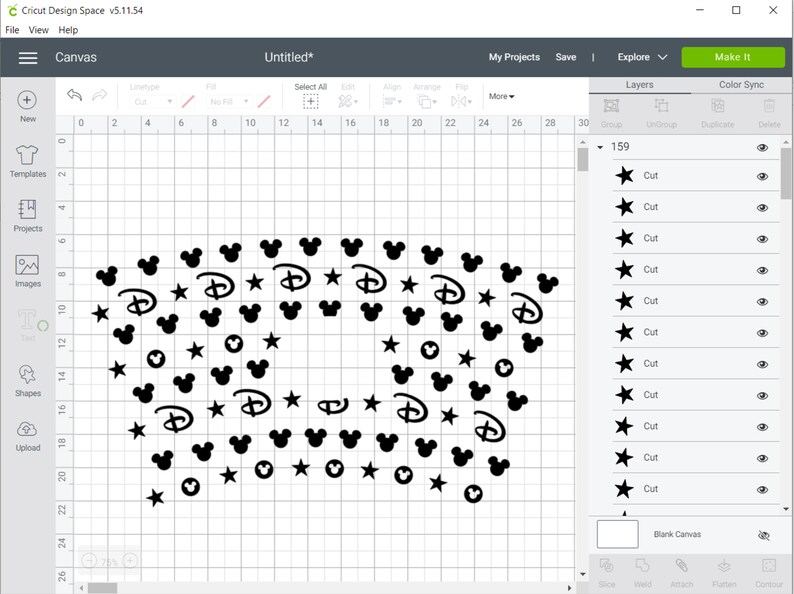Click the Make It button

click(x=733, y=57)
